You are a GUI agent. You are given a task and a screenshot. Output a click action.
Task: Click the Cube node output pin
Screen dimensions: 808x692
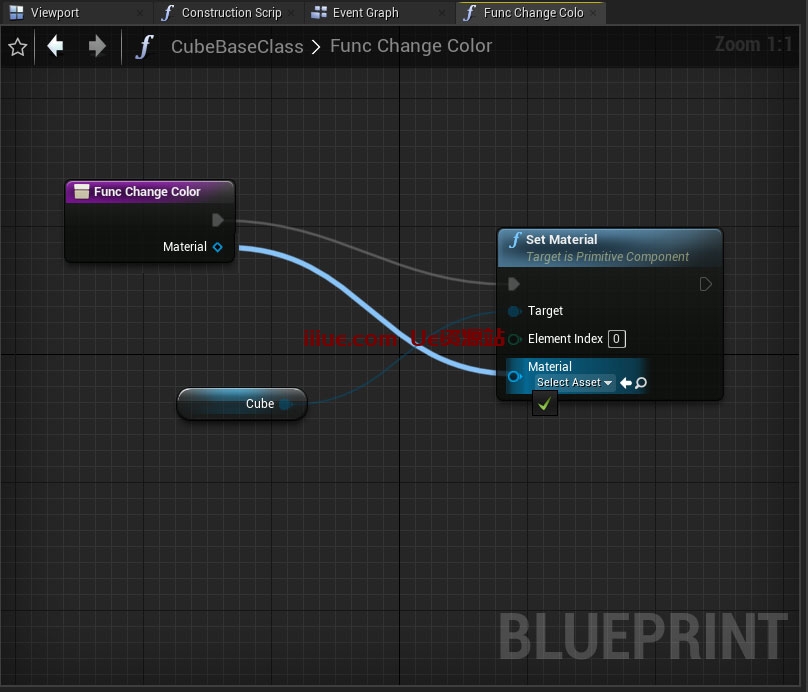point(285,404)
